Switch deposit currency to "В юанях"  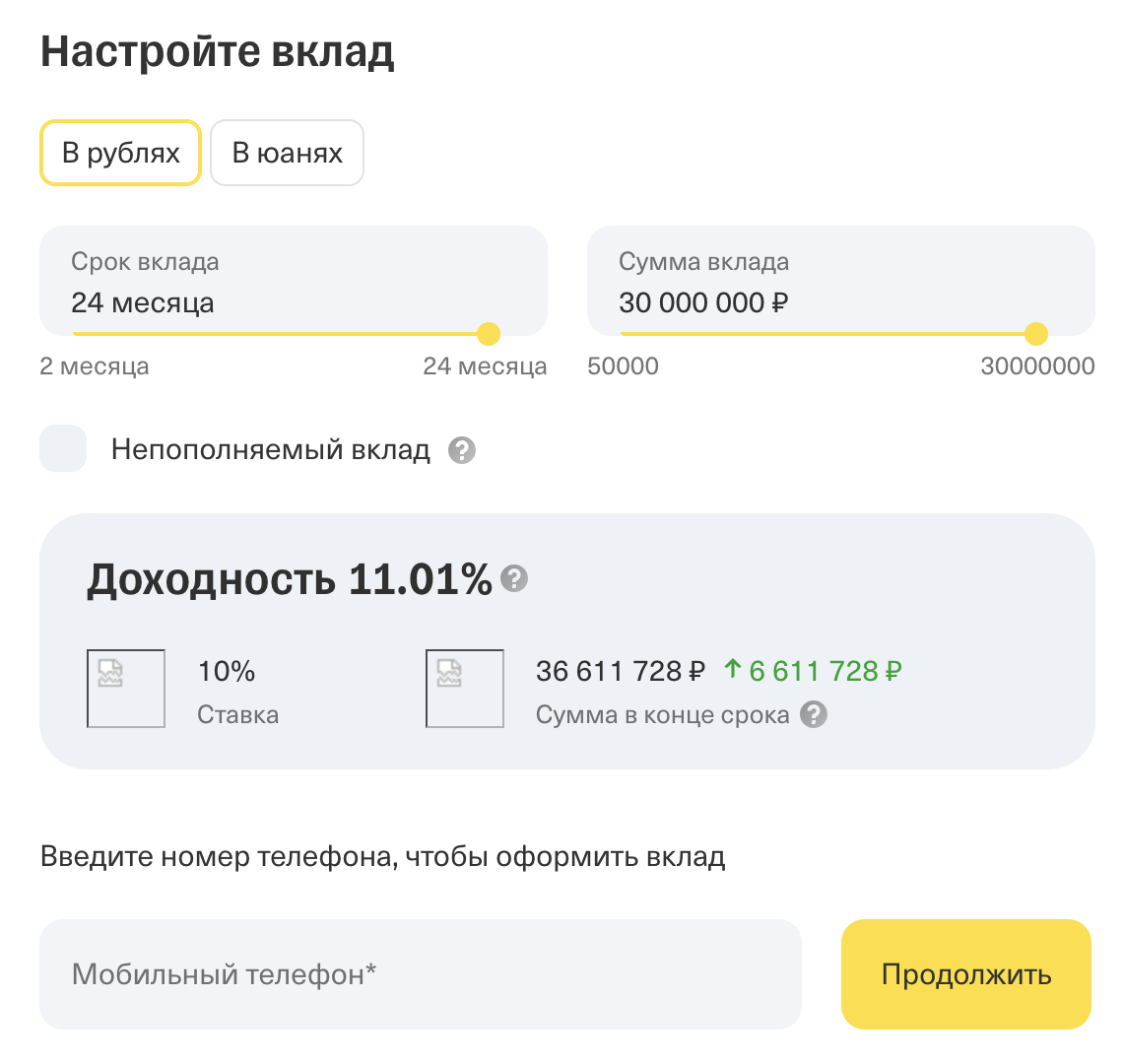[287, 153]
